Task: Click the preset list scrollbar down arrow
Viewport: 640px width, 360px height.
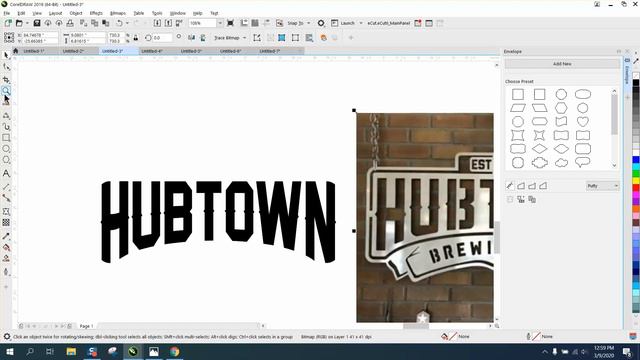Action: (615, 166)
